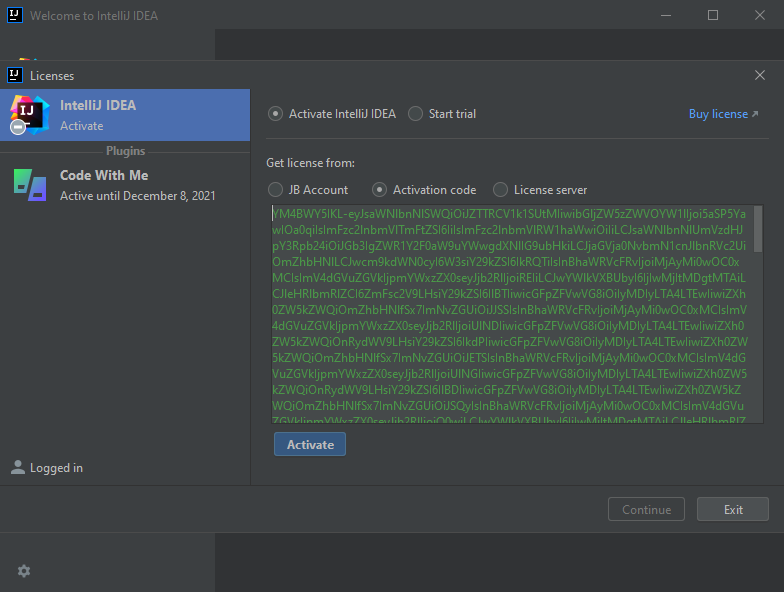Screen dimensions: 784x592
Task: Click the Licenses dialog title icon
Action: 15,75
